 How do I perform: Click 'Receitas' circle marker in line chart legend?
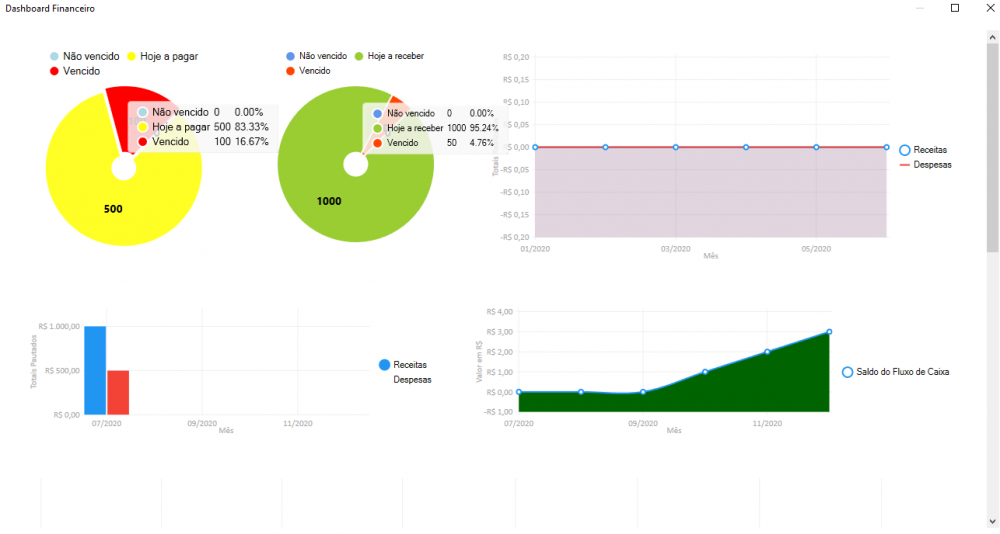[x=904, y=150]
